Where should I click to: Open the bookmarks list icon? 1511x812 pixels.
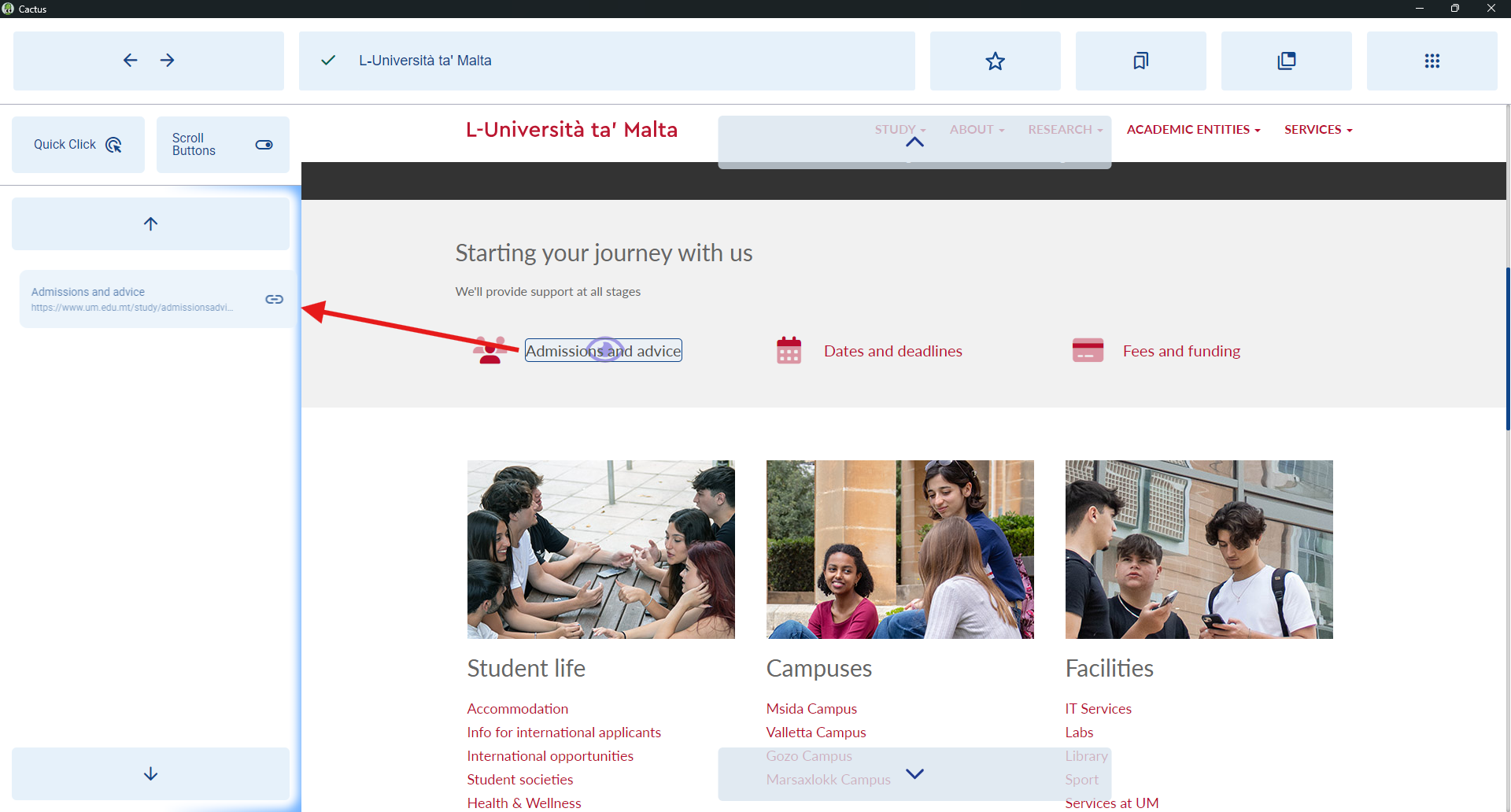1140,61
